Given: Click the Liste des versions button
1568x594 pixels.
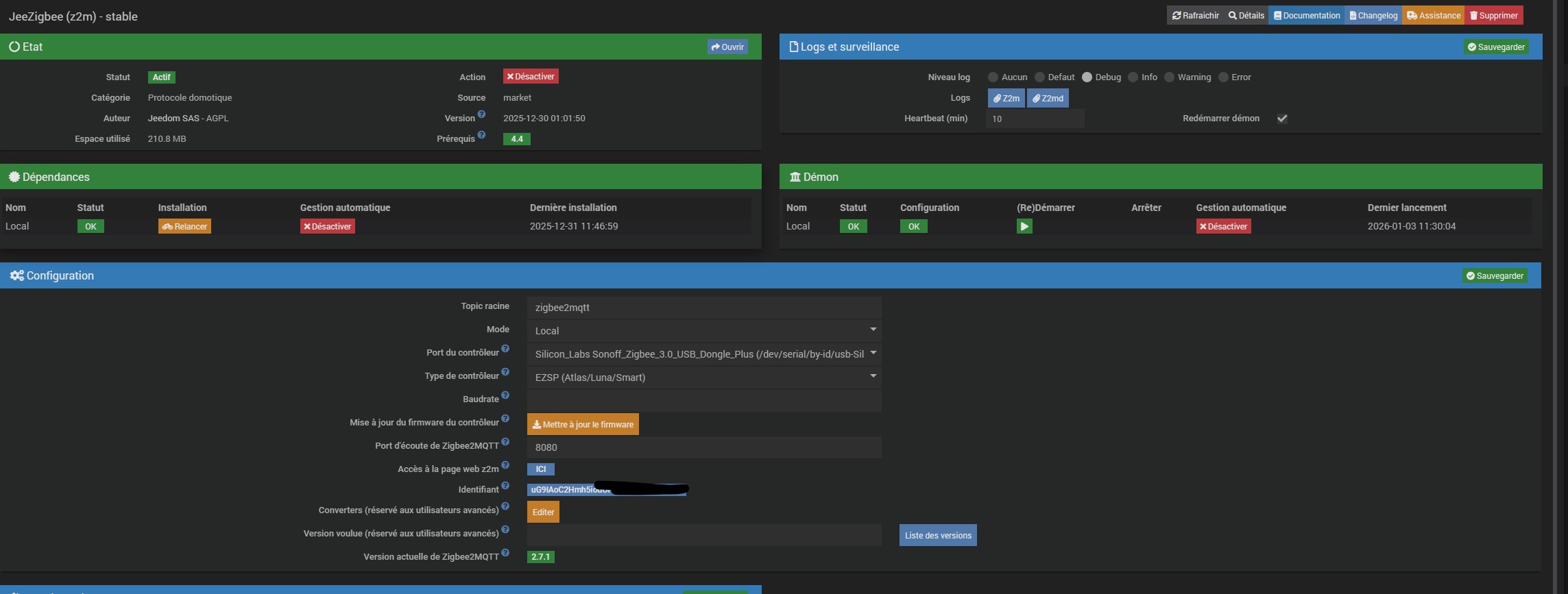Looking at the screenshot, I should pos(937,535).
